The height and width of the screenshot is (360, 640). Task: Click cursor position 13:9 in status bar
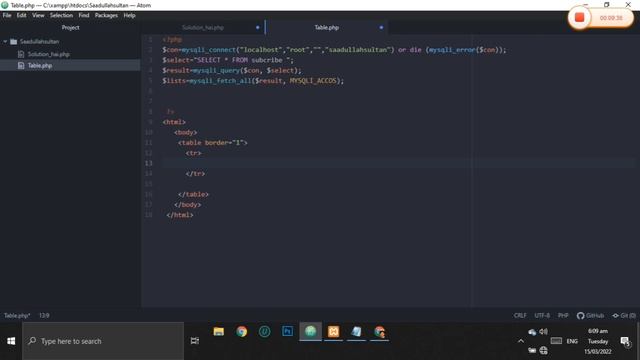coord(44,316)
